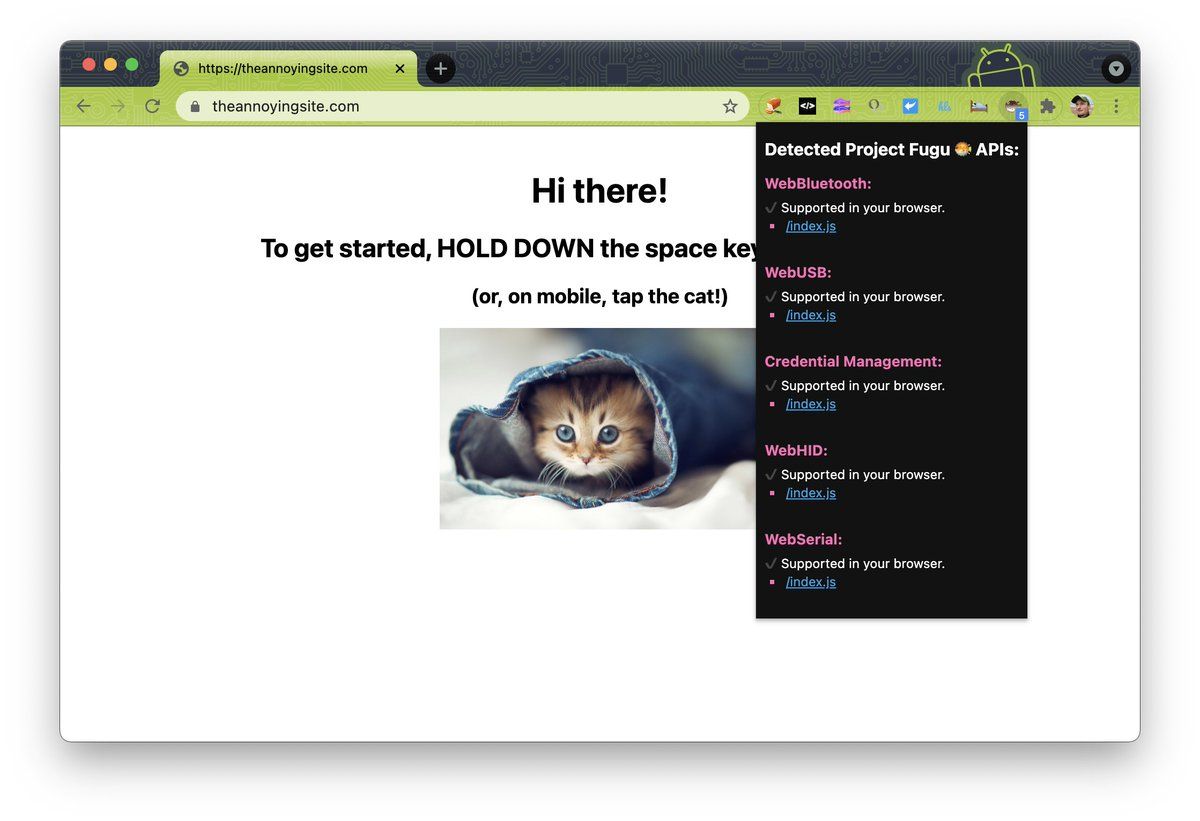Click the black code </> extension icon
Viewport: 1200px width, 821px height.
(x=807, y=105)
